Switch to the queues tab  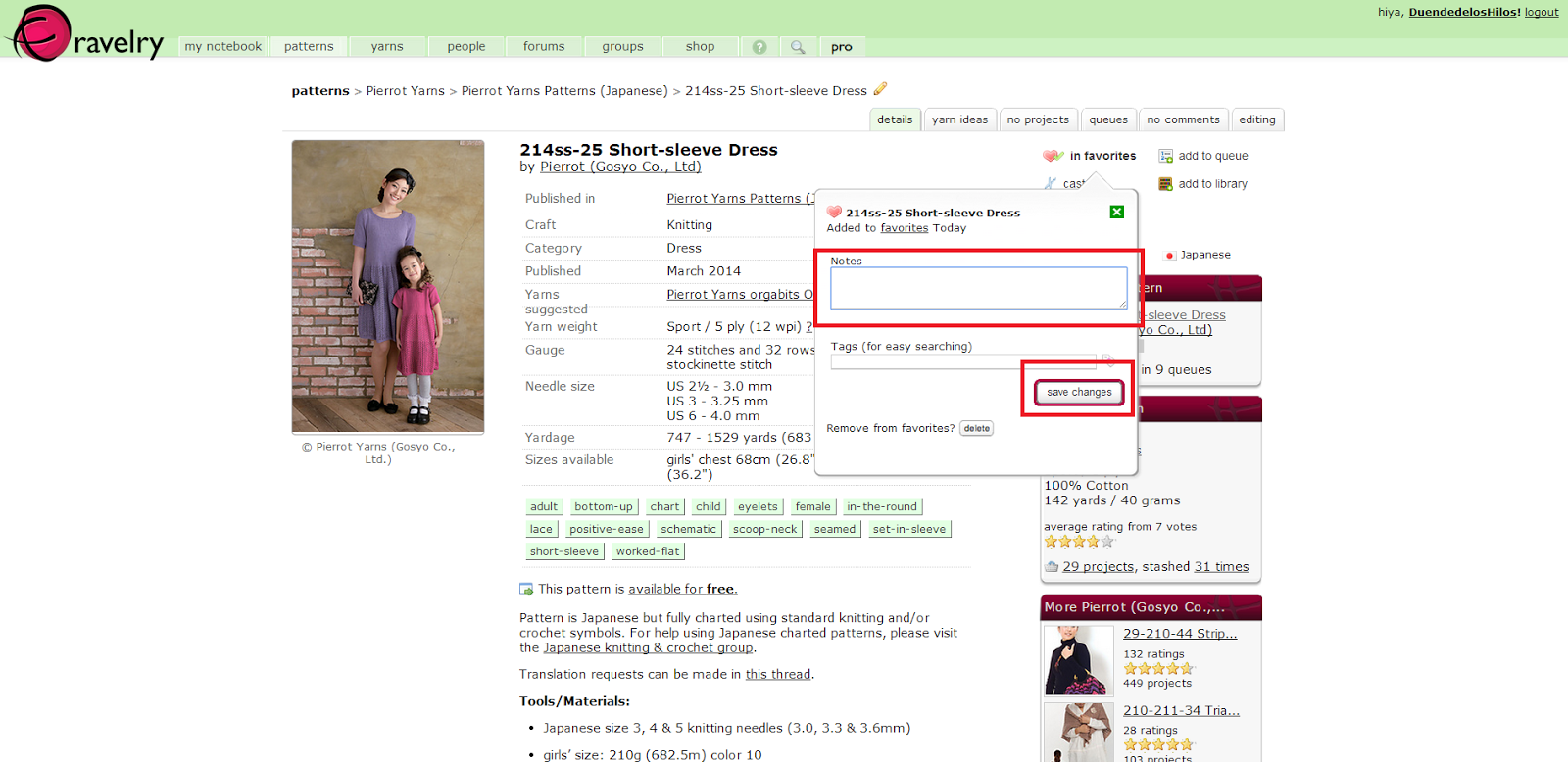(1108, 119)
